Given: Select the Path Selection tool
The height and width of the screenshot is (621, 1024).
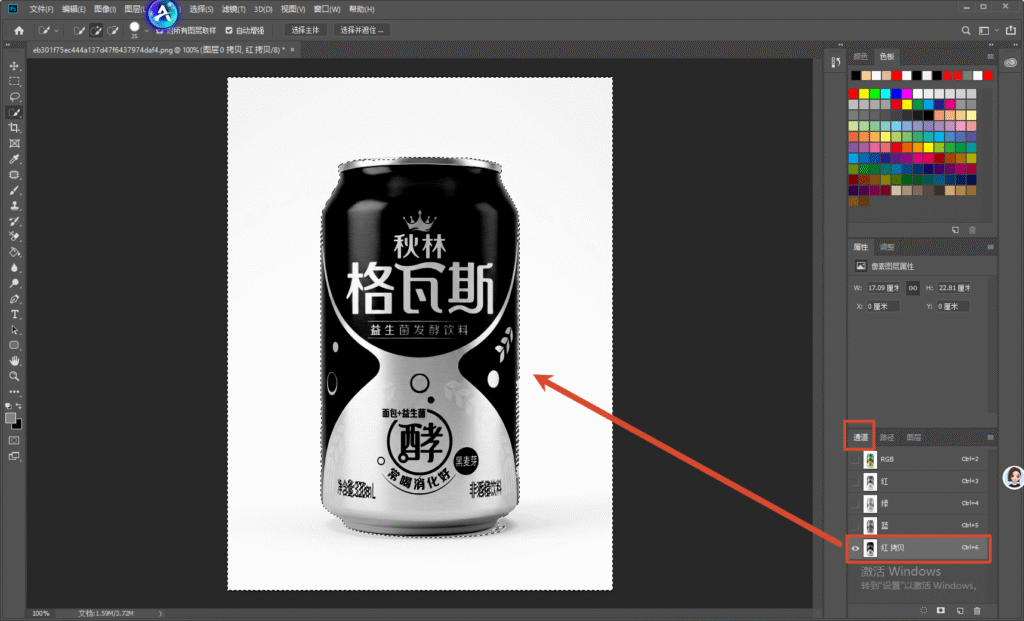Looking at the screenshot, I should coord(14,330).
